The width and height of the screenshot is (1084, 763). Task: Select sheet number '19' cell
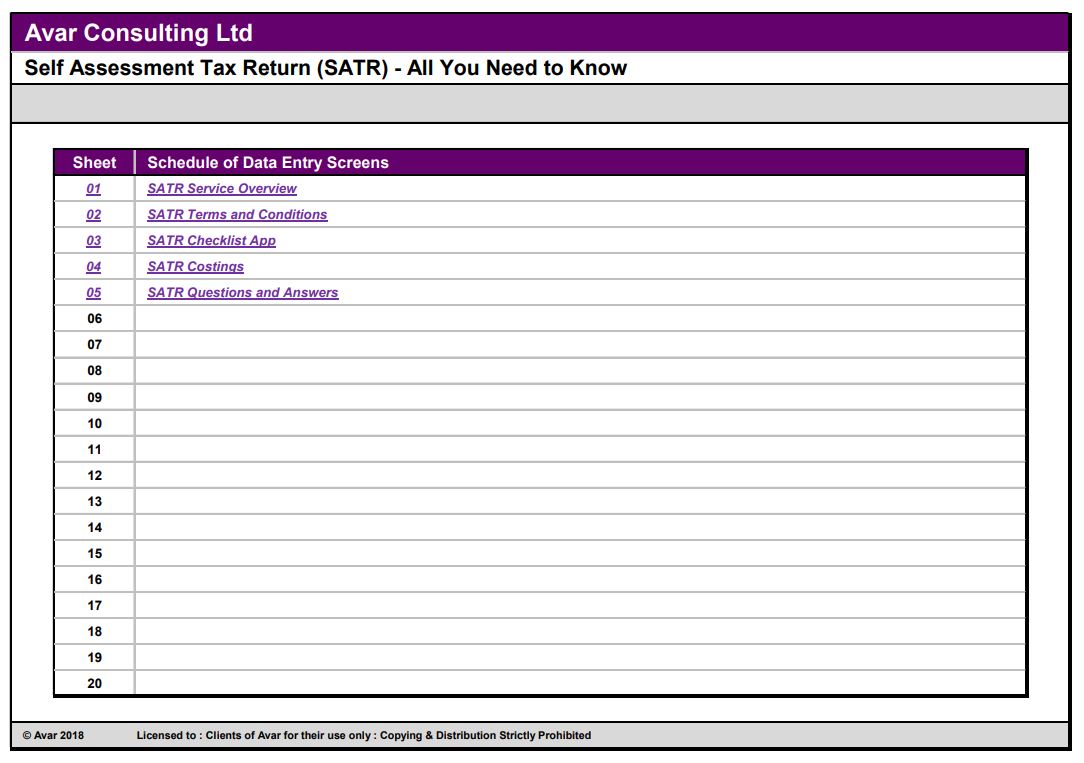click(95, 658)
